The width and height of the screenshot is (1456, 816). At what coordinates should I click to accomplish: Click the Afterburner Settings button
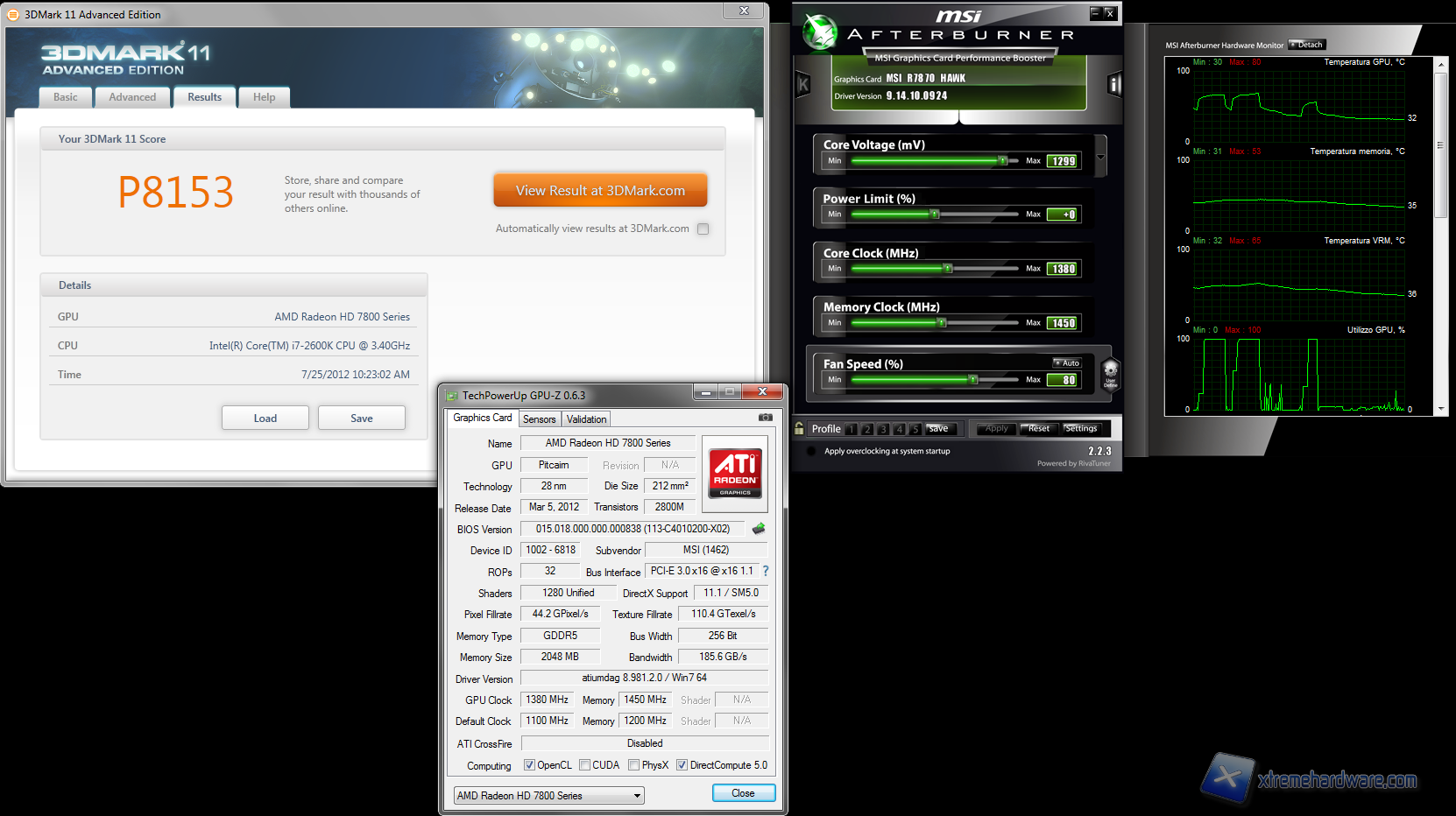tap(1081, 428)
